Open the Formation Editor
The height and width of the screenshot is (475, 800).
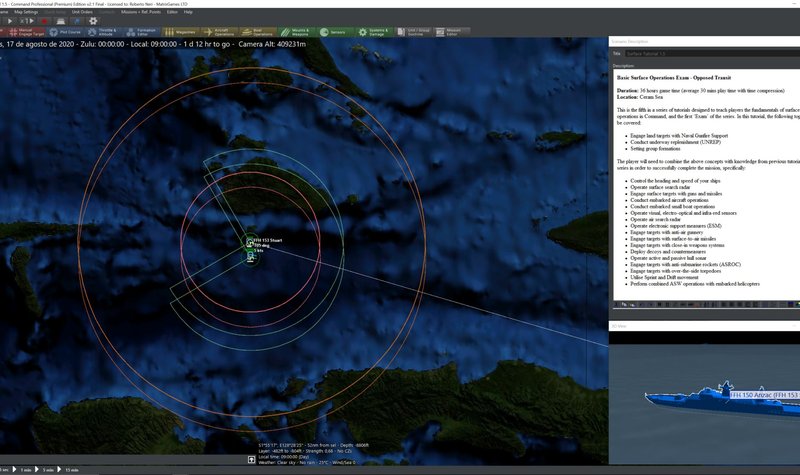pyautogui.click(x=140, y=33)
